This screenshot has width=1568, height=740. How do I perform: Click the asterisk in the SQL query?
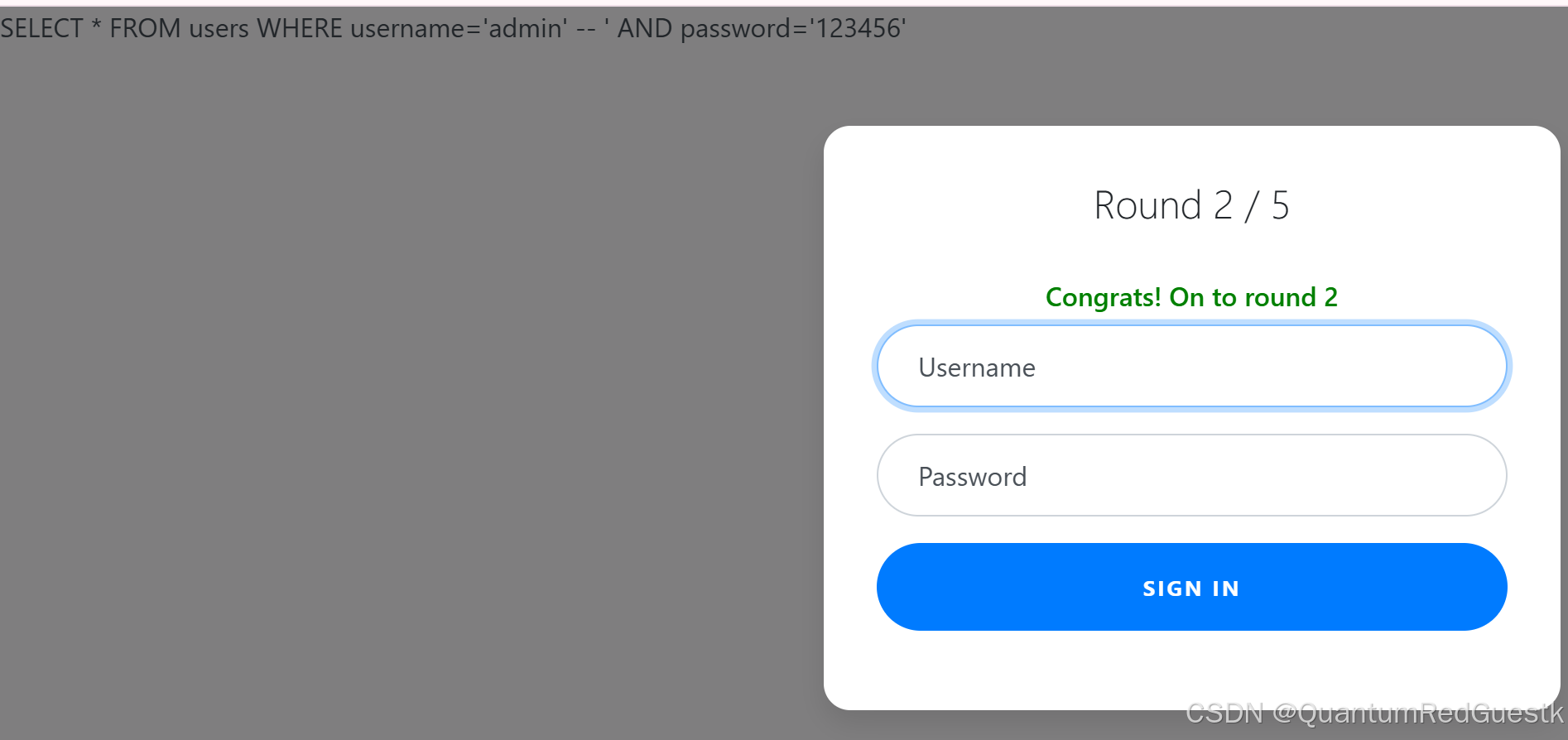(x=96, y=25)
